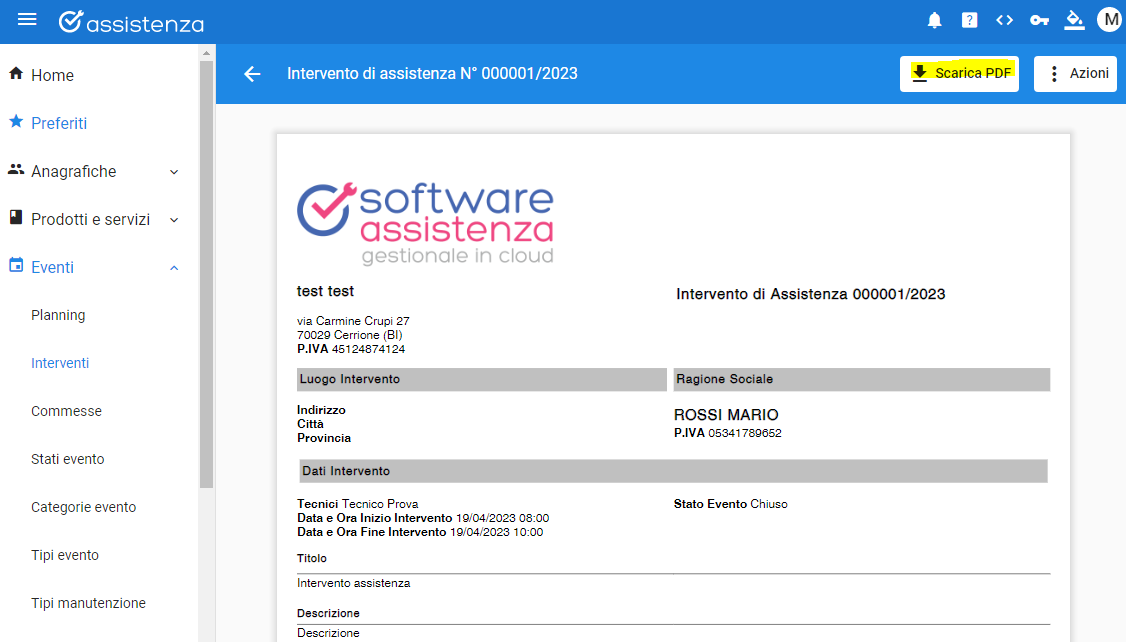Click the Anagrafiche people icon
This screenshot has height=642, width=1126.
click(x=16, y=170)
